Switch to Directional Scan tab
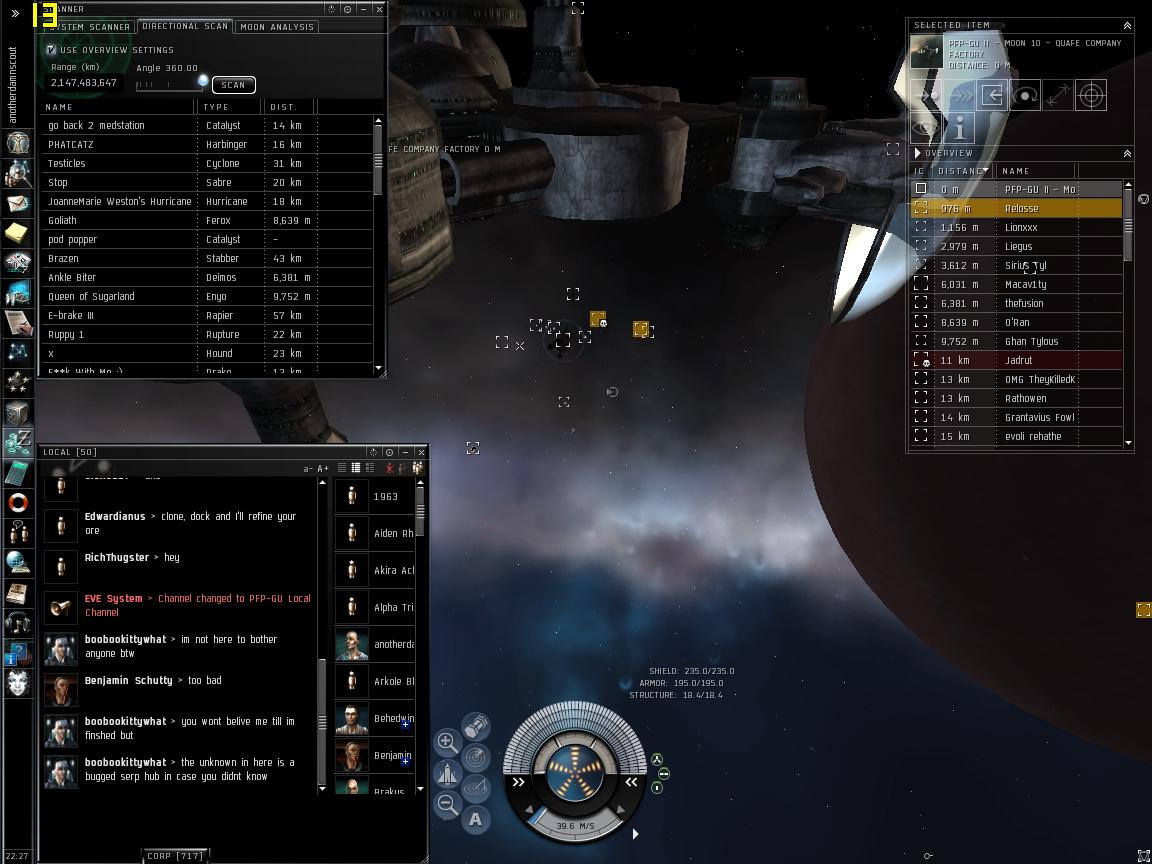This screenshot has width=1152, height=864. pyautogui.click(x=185, y=26)
